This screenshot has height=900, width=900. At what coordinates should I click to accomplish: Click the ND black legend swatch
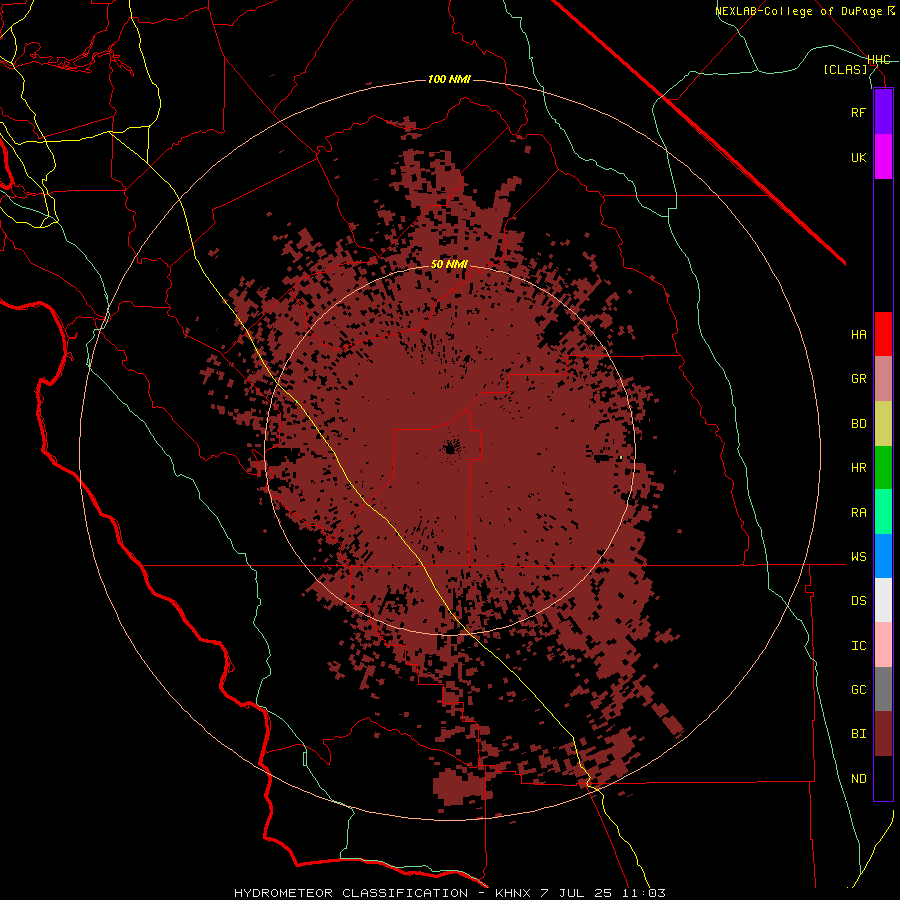(883, 778)
